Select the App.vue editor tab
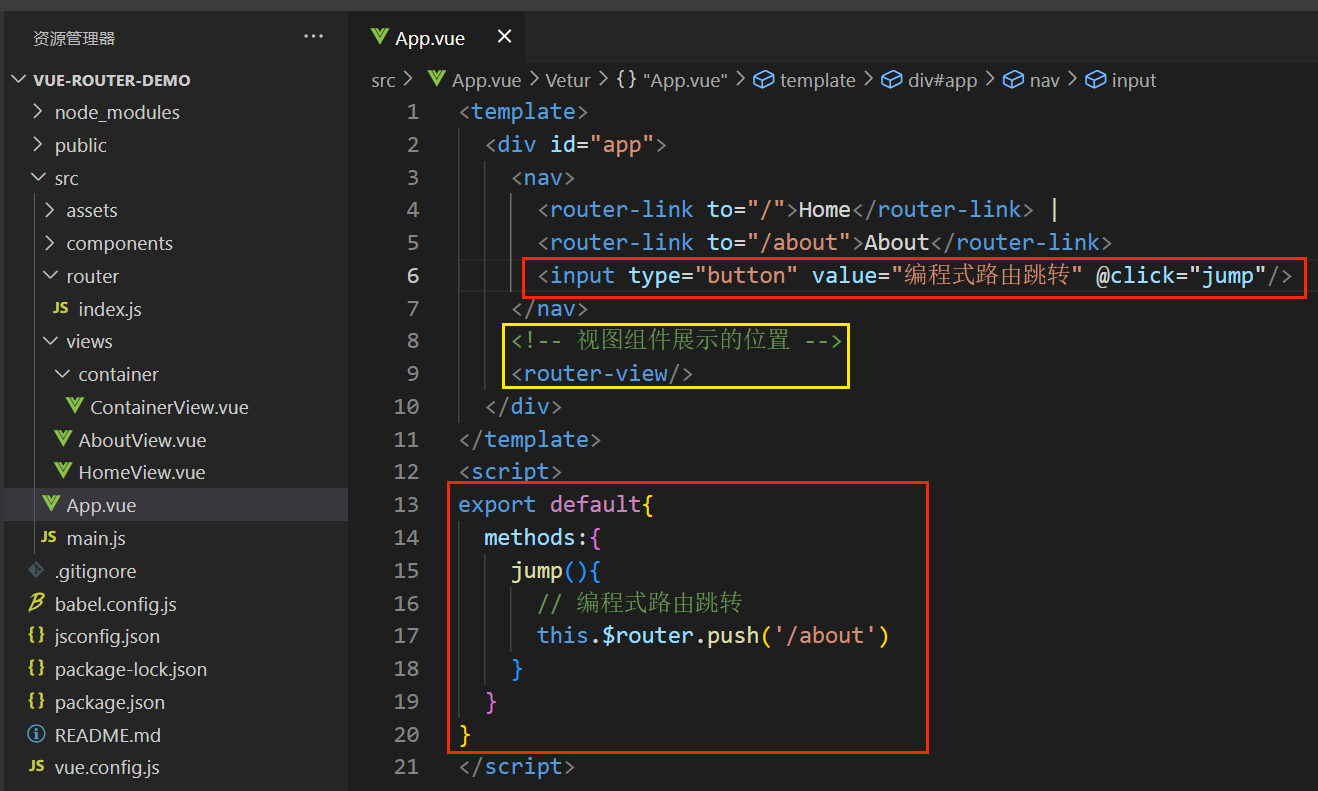Viewport: 1318px width, 791px height. tap(437, 38)
